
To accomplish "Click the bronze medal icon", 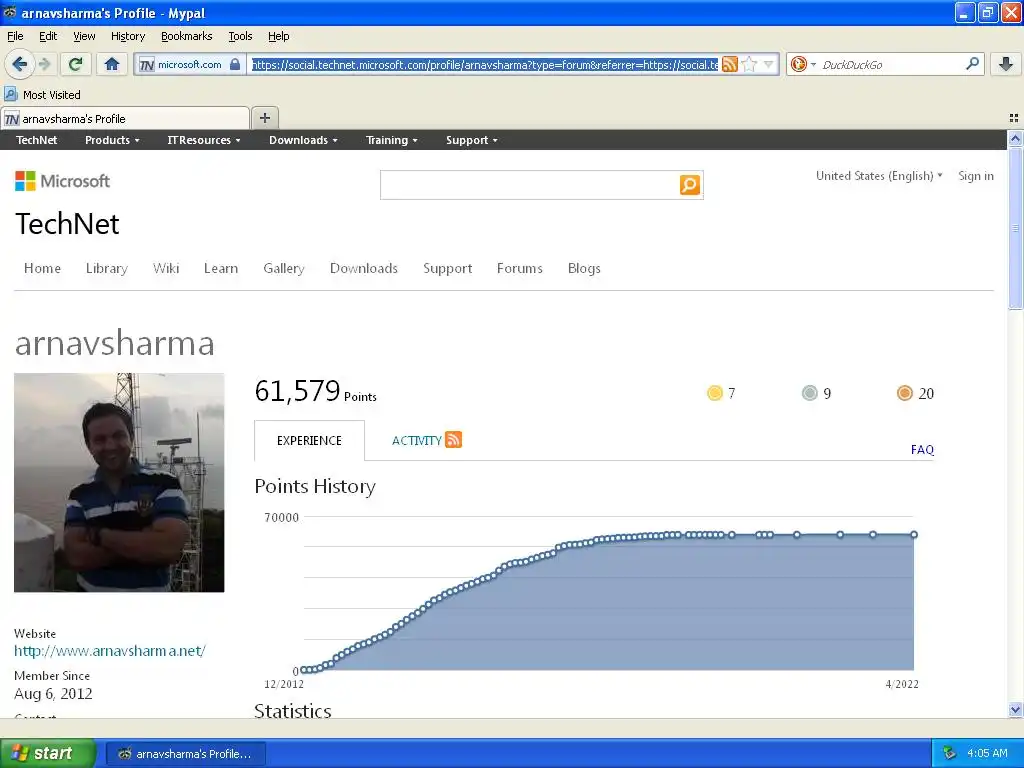I will coord(904,393).
